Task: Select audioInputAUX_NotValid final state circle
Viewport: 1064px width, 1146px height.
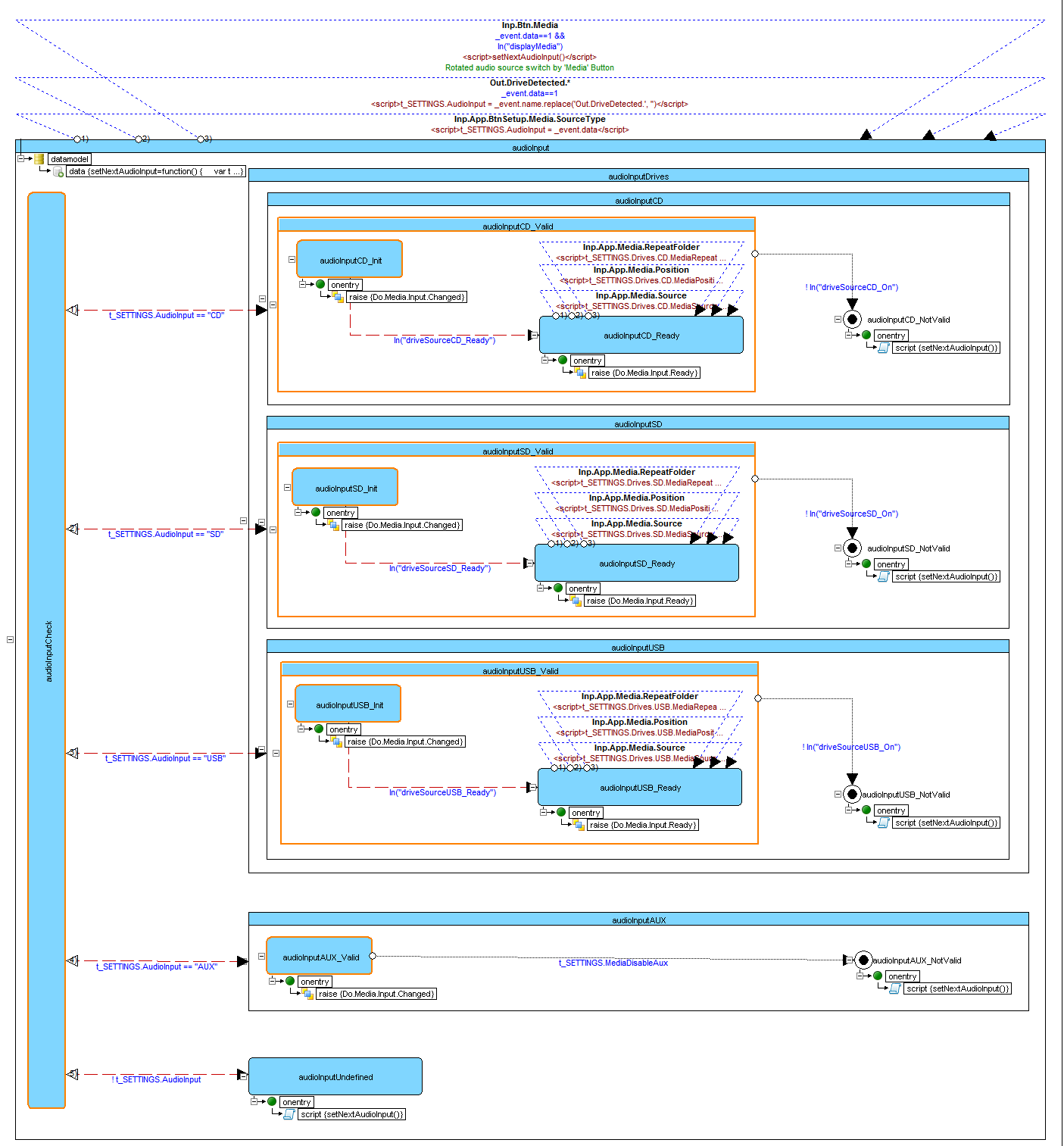Action: pos(863,960)
